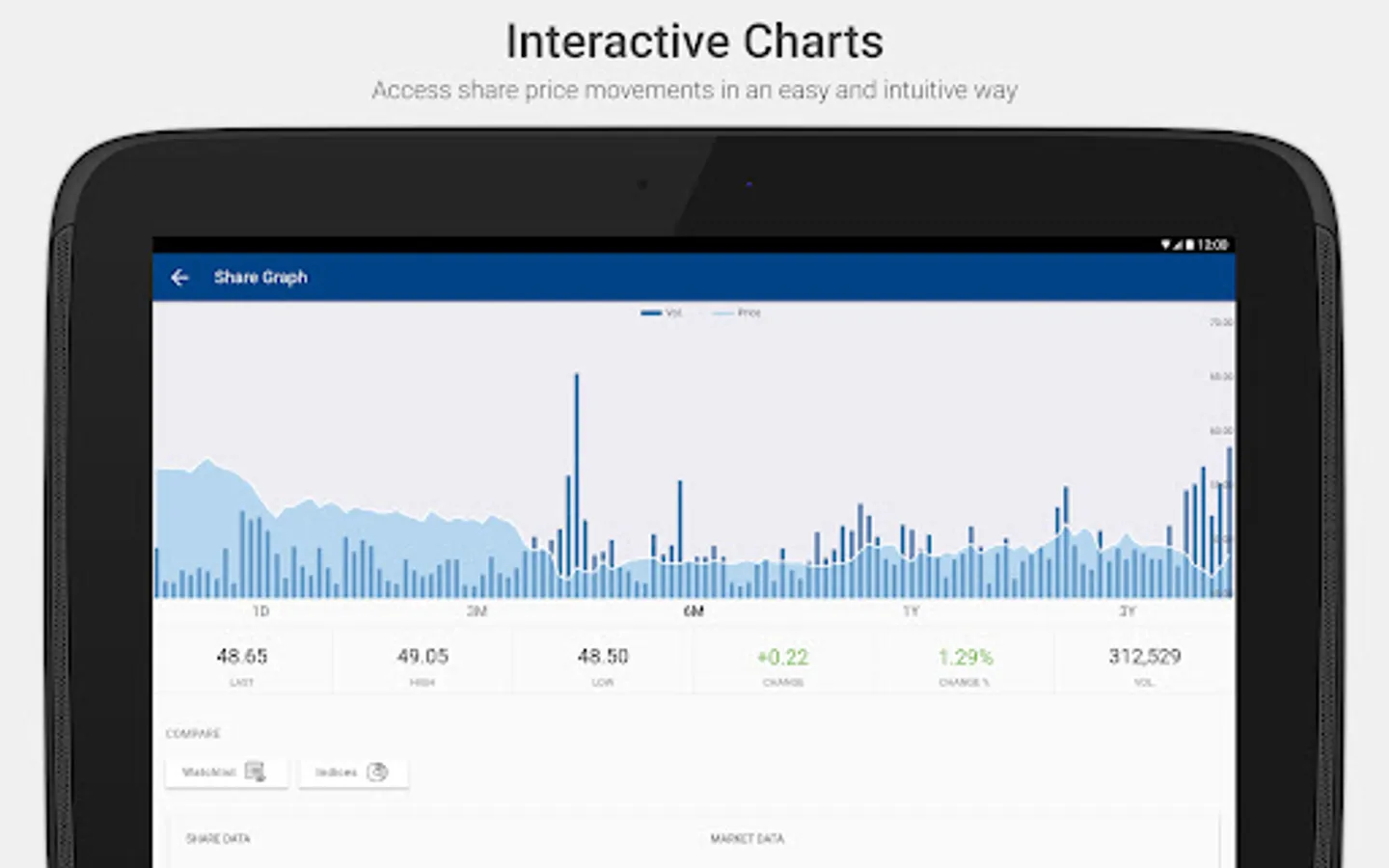This screenshot has height=868, width=1389.
Task: Click the 48.50 low value
Action: 603,656
